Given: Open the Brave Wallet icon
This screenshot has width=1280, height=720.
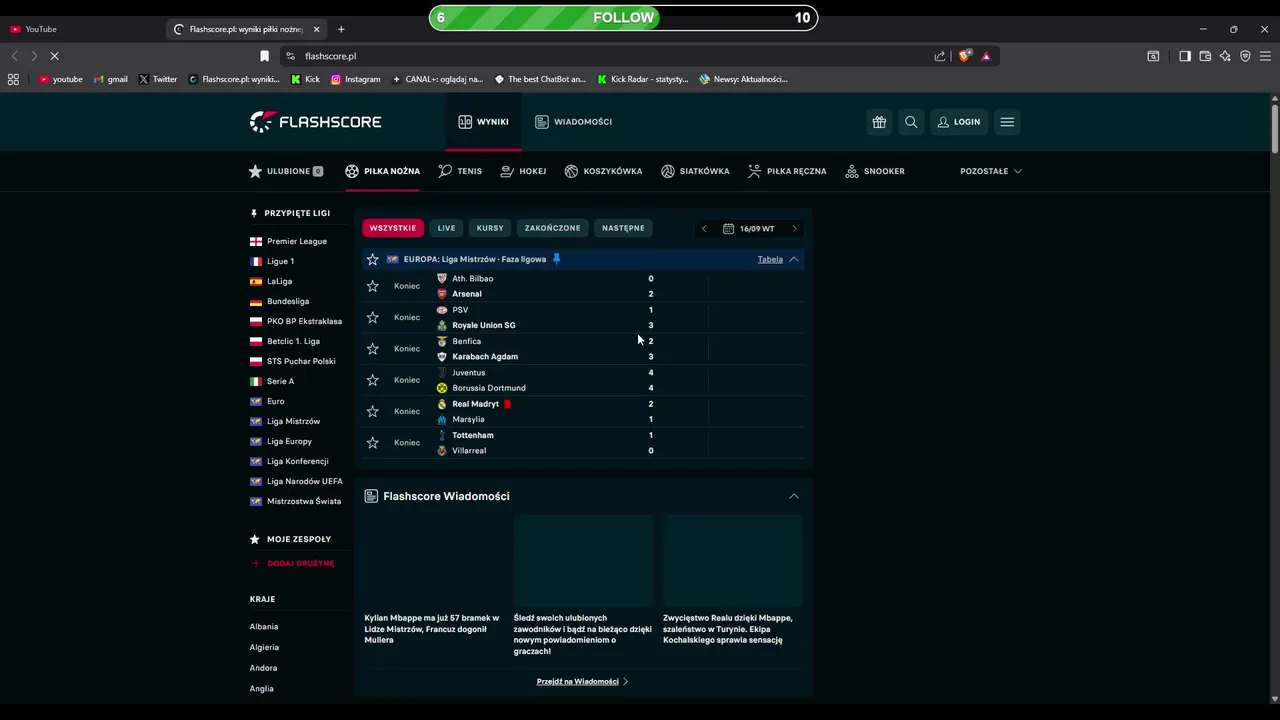Looking at the screenshot, I should 1205,56.
